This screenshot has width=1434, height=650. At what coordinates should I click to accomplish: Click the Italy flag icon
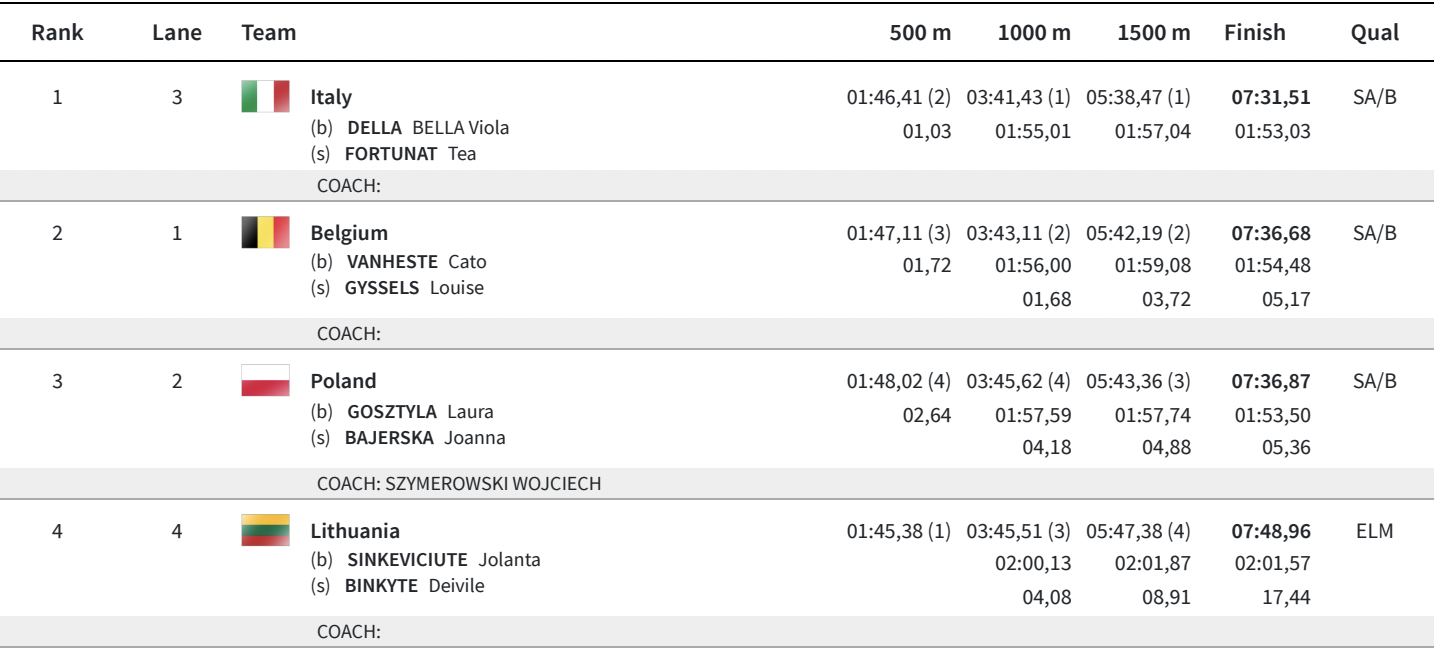265,97
